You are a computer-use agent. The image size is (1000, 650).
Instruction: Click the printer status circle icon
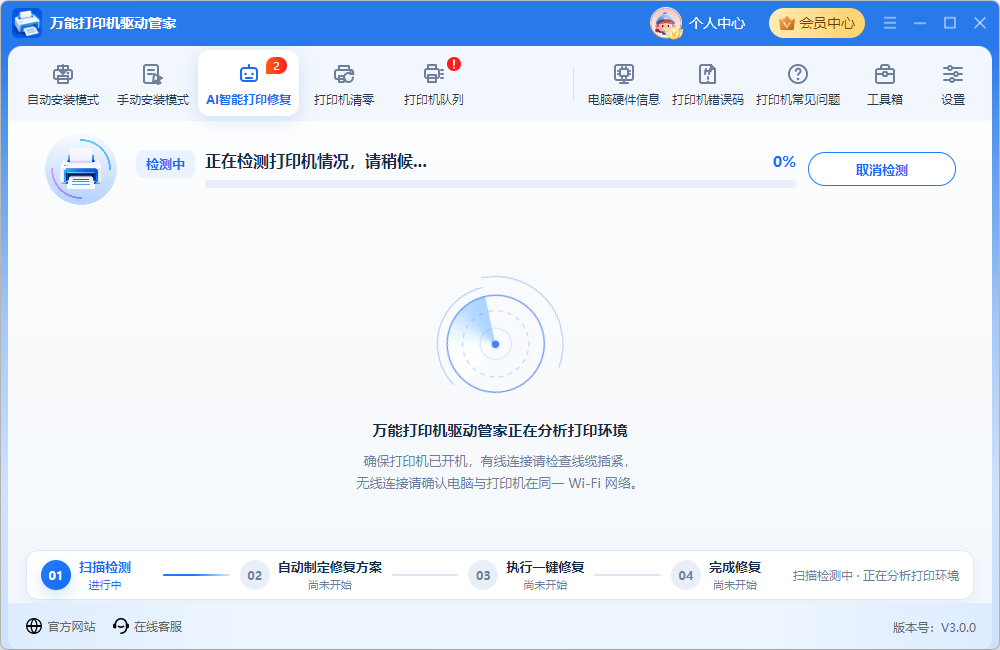81,169
